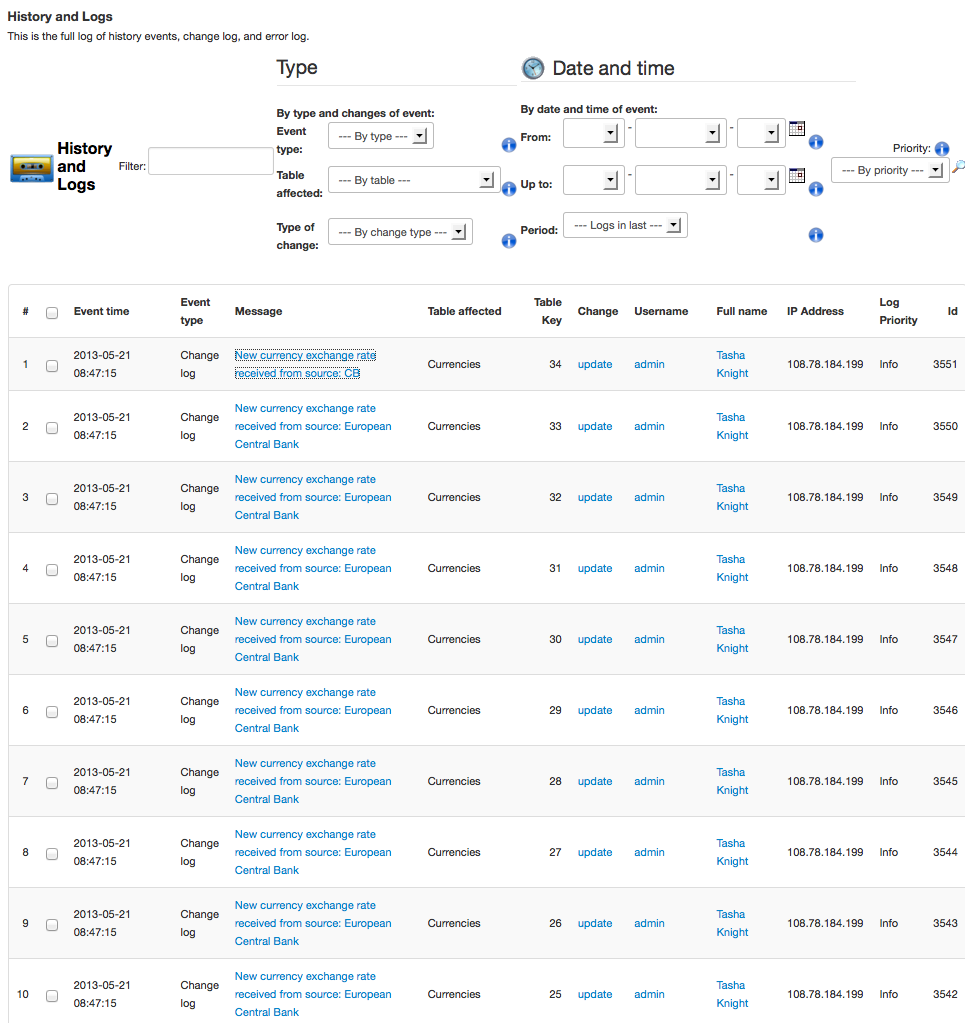This screenshot has height=1023, width=965.
Task: Sort by Id column header
Action: point(953,311)
